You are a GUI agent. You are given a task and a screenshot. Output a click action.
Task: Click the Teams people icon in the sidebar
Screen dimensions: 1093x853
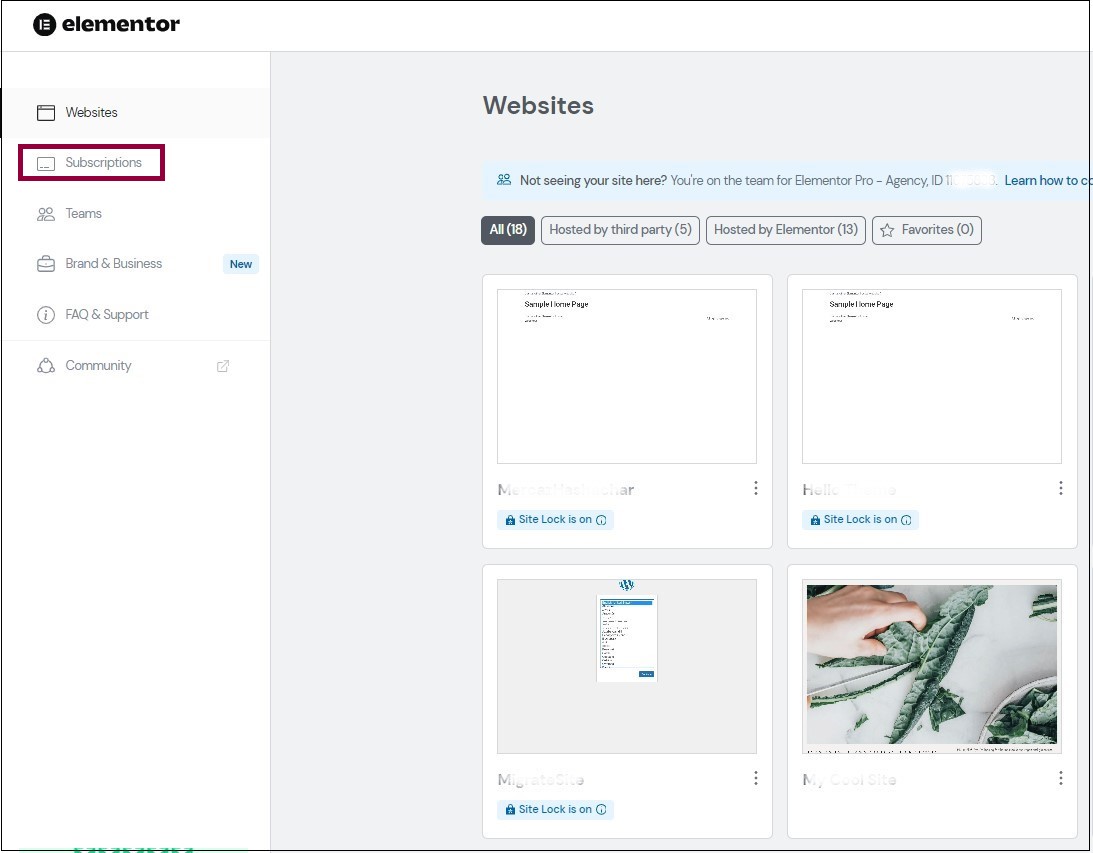[46, 213]
